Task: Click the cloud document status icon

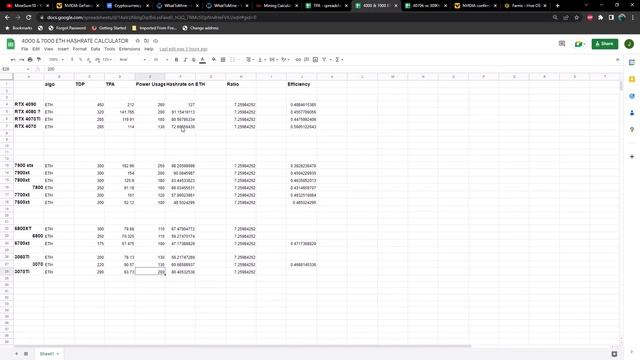Action: click(x=156, y=41)
